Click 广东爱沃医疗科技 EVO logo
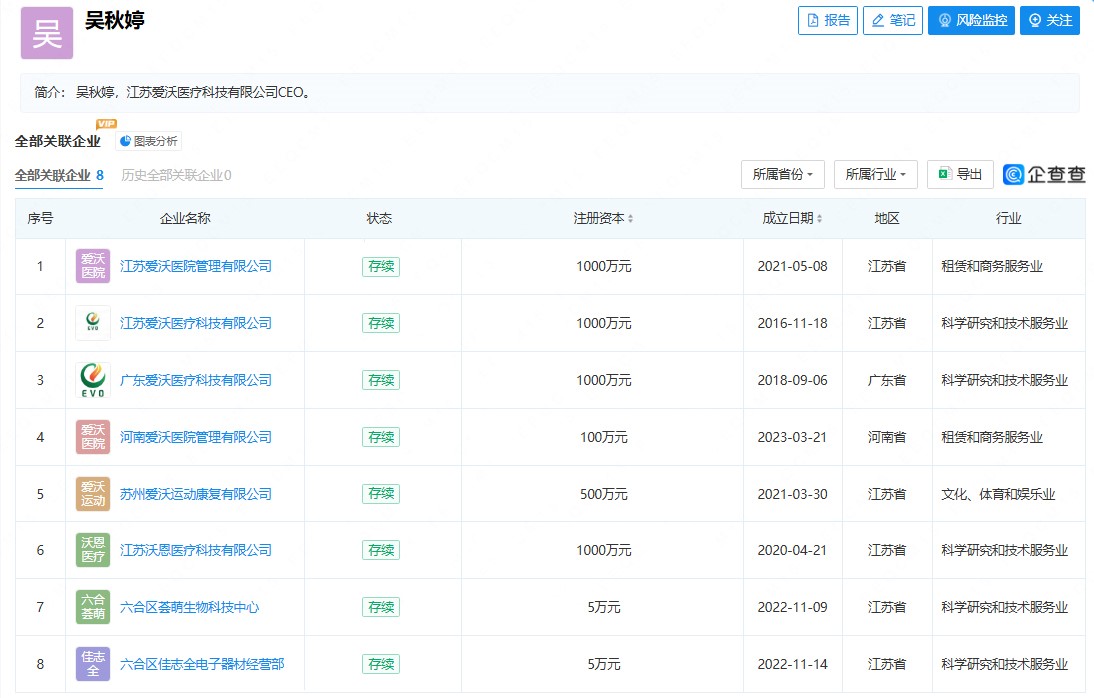 (x=93, y=380)
